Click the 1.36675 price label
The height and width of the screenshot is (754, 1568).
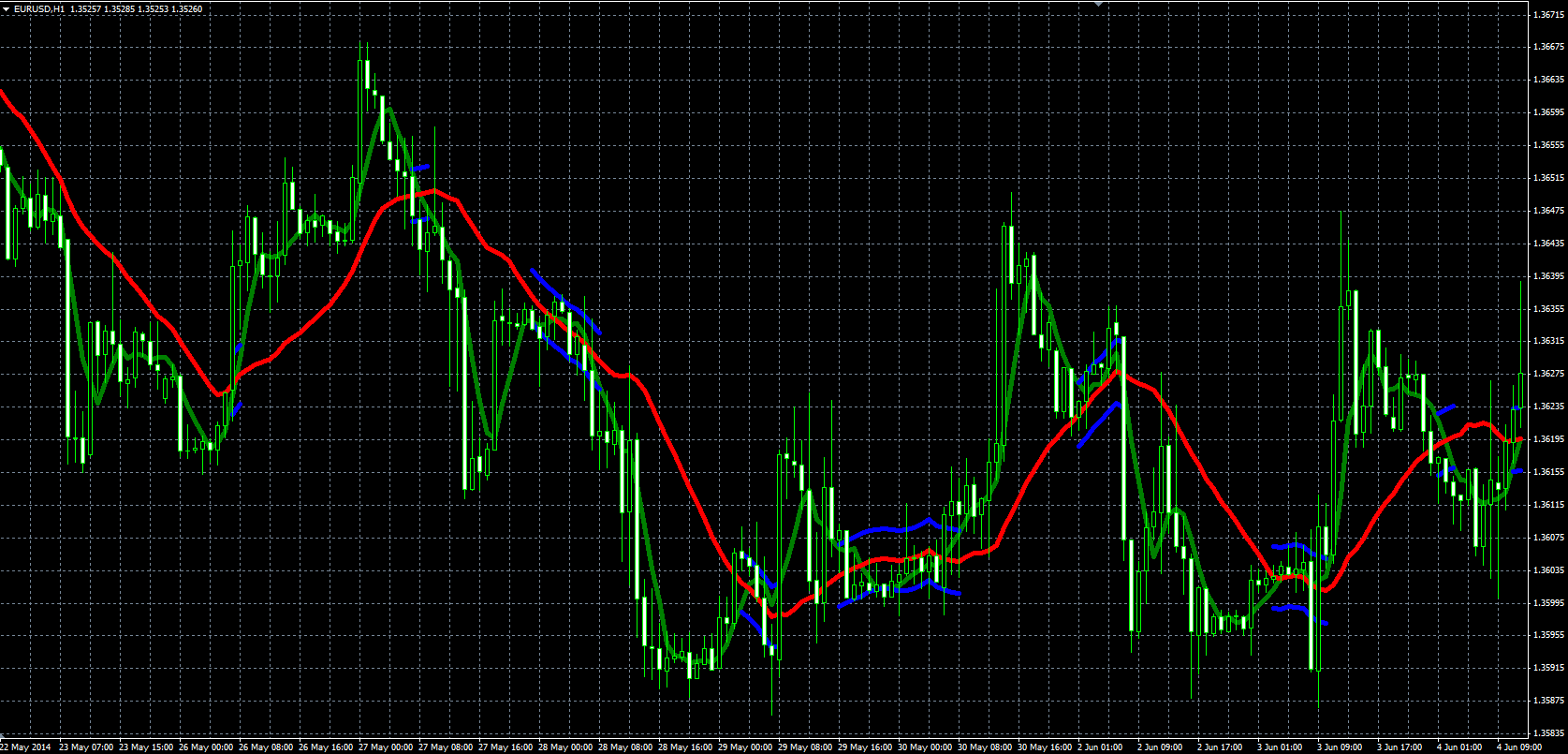1548,47
